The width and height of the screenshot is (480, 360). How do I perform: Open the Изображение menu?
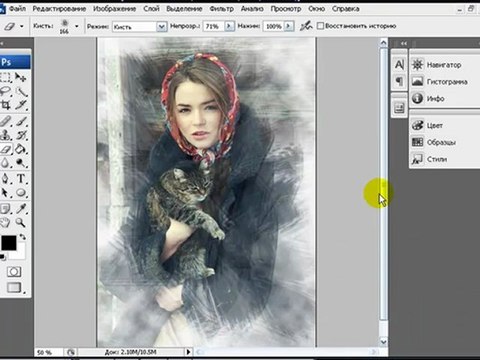pos(114,9)
